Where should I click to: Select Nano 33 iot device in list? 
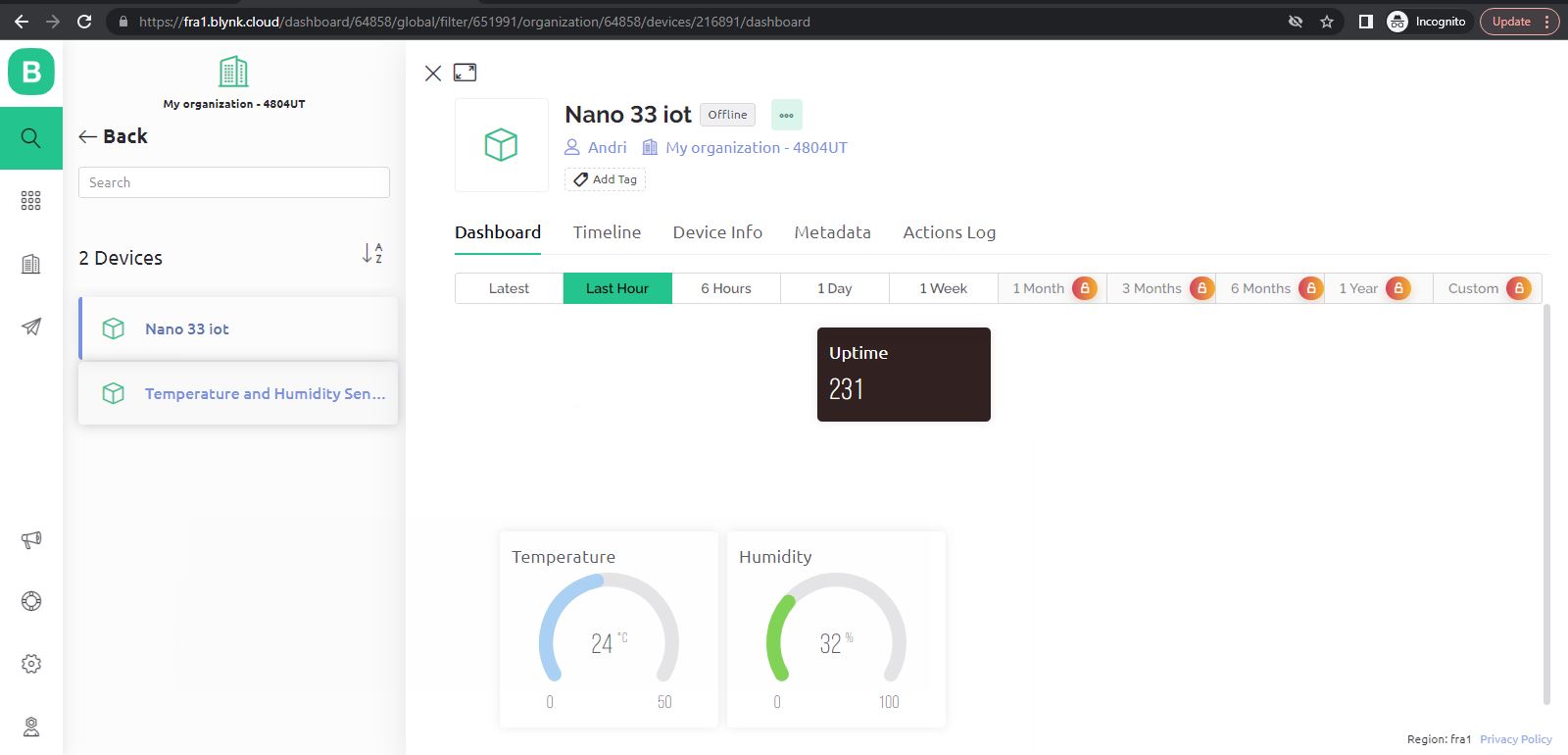[238, 328]
